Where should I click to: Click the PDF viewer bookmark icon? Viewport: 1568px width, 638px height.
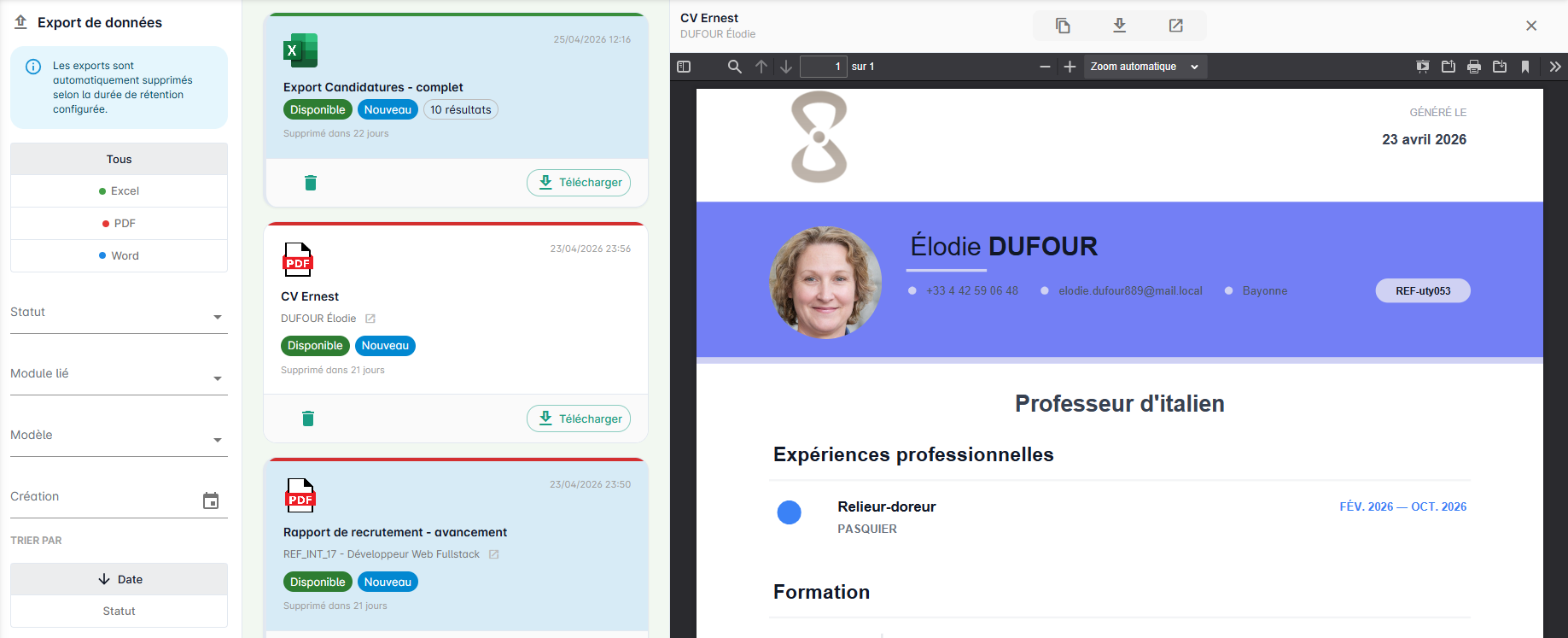pyautogui.click(x=1525, y=67)
